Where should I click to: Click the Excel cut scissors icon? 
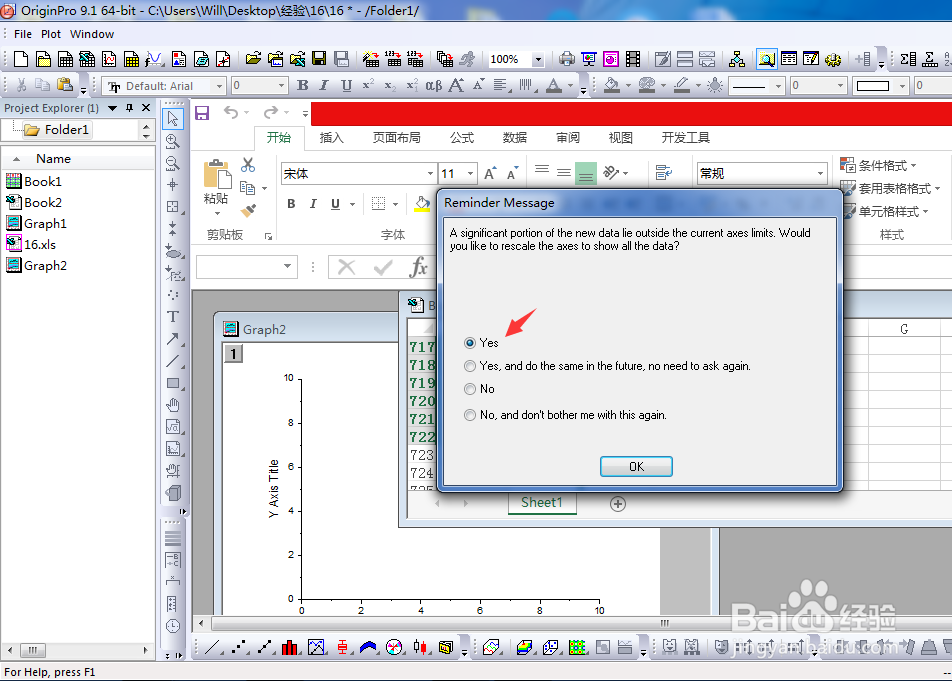[x=248, y=165]
